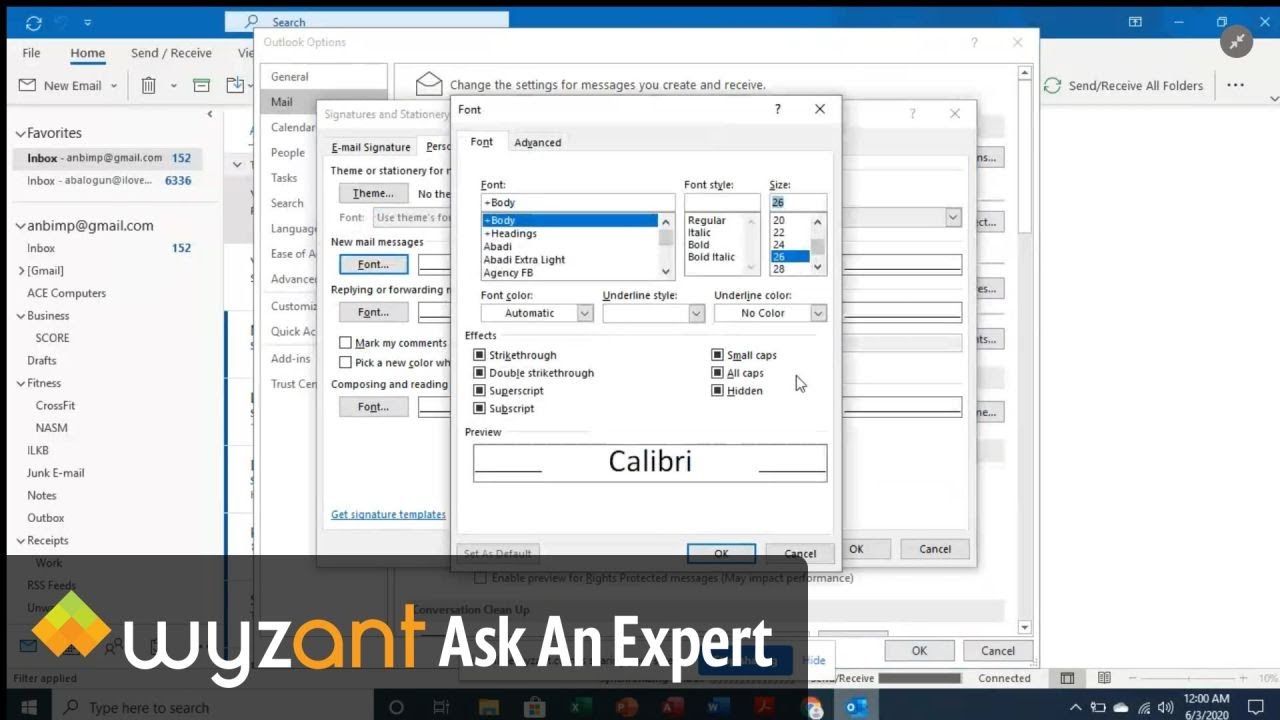Click the normal view icon in status bar
Viewport: 1280px width, 720px height.
[x=1067, y=678]
